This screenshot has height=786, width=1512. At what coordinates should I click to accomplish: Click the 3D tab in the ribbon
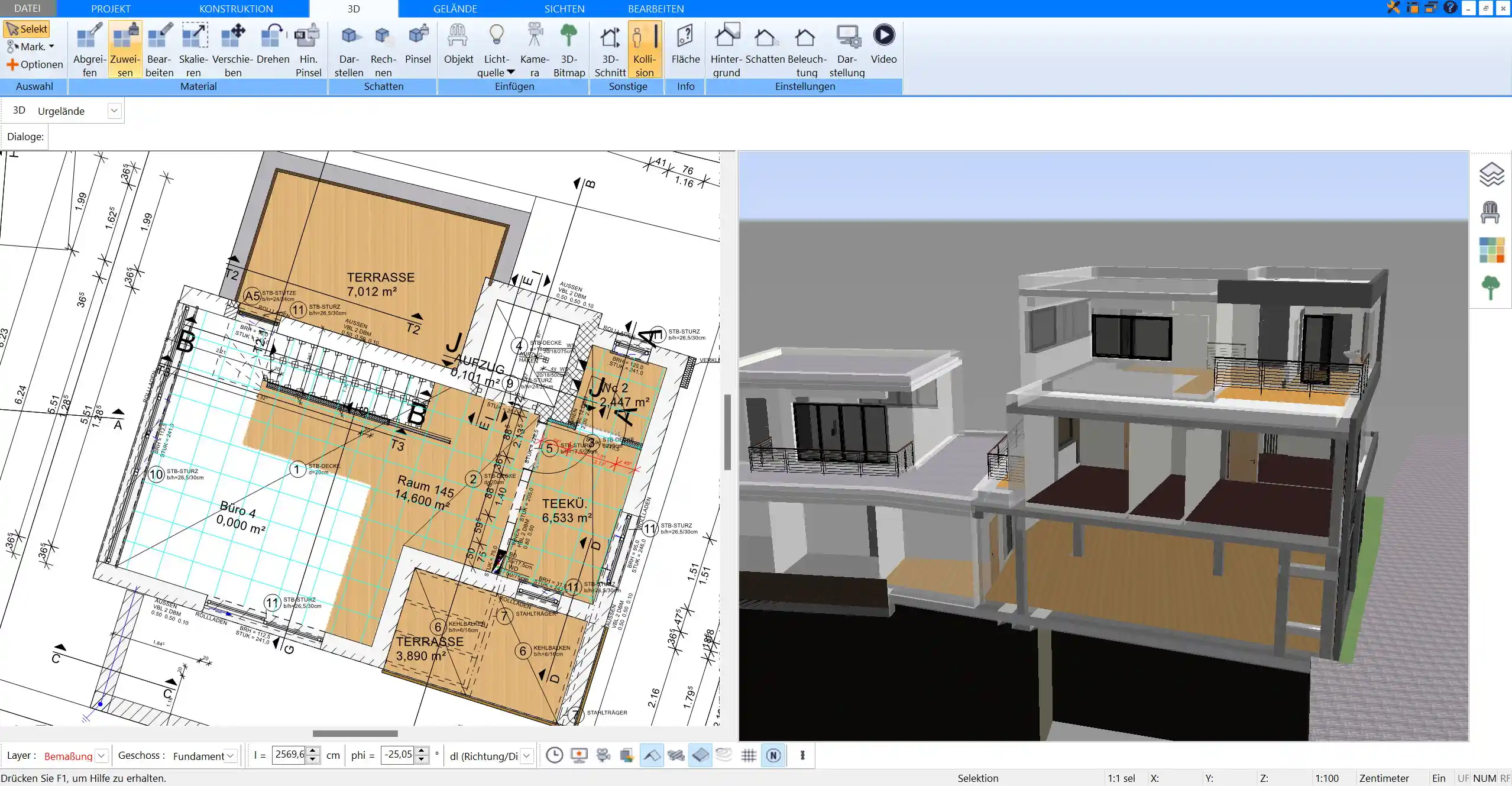point(353,8)
